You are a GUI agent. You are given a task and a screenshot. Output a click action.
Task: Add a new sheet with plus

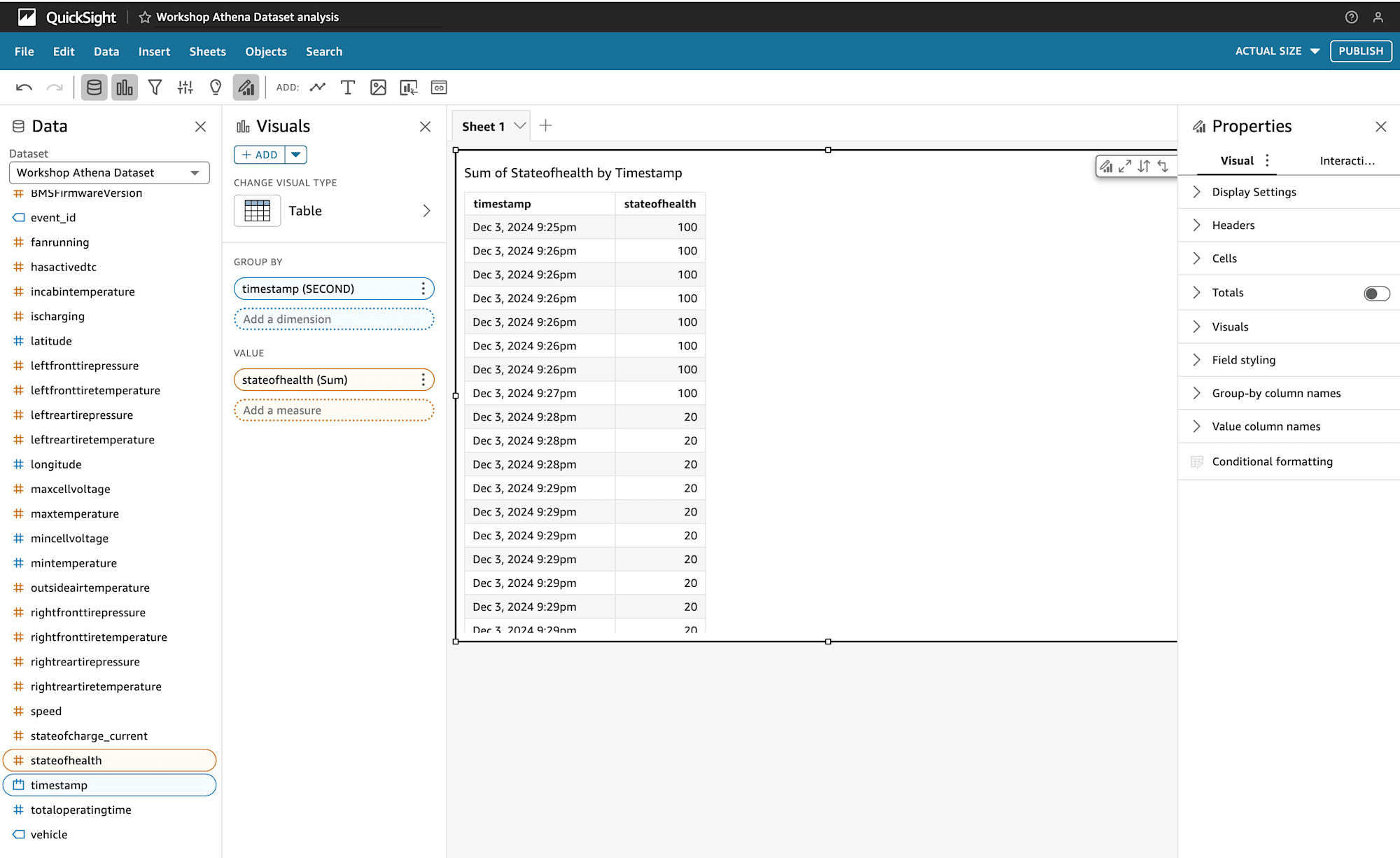point(546,125)
